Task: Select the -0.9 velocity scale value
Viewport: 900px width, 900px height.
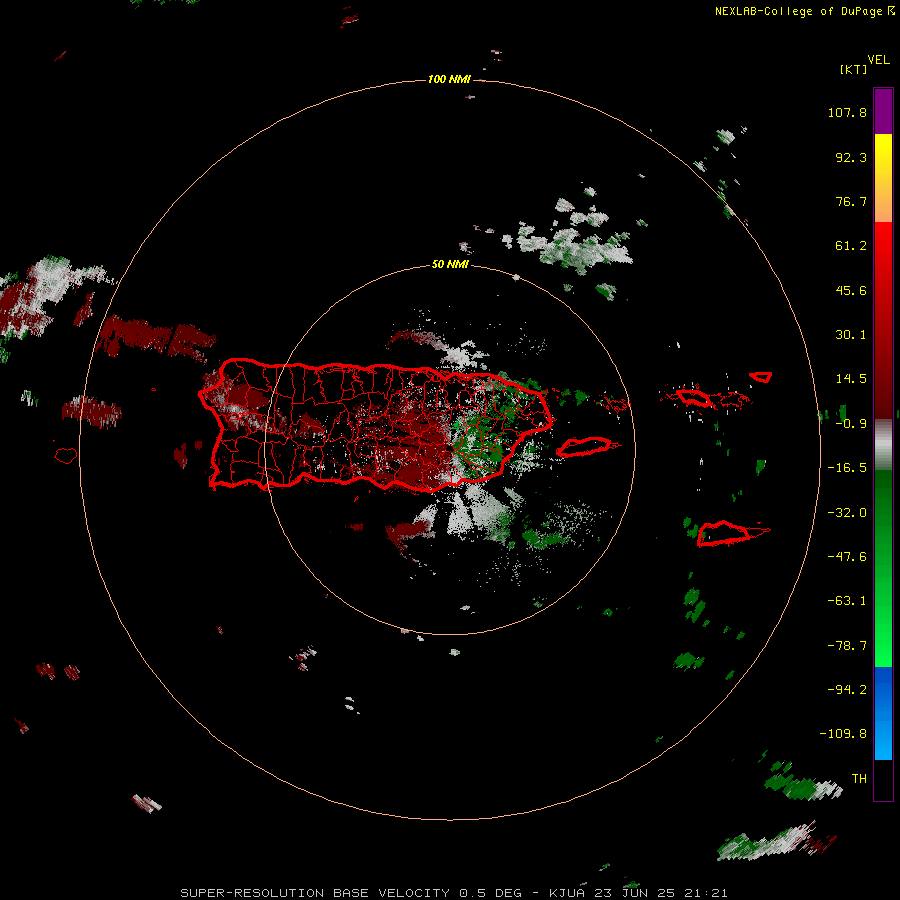Action: point(851,424)
